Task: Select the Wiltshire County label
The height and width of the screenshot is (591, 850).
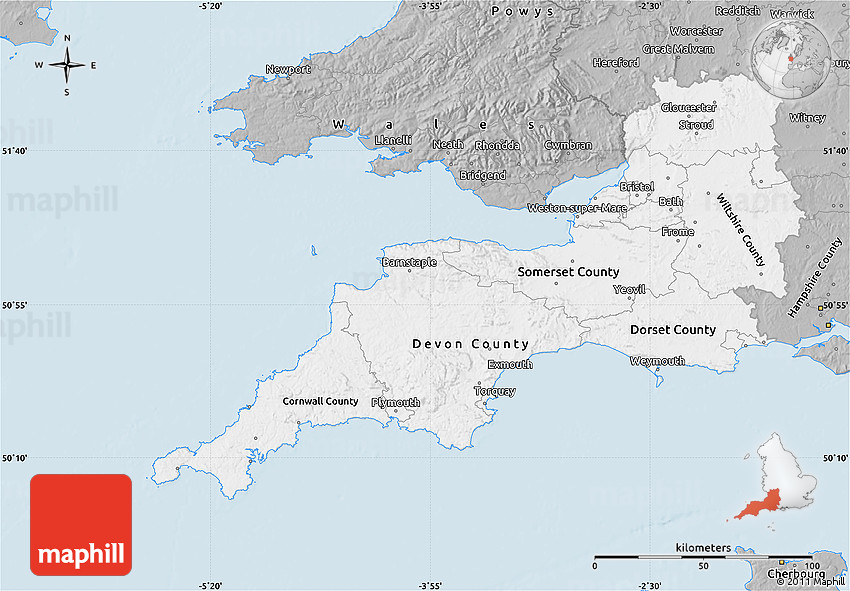Action: tap(741, 230)
